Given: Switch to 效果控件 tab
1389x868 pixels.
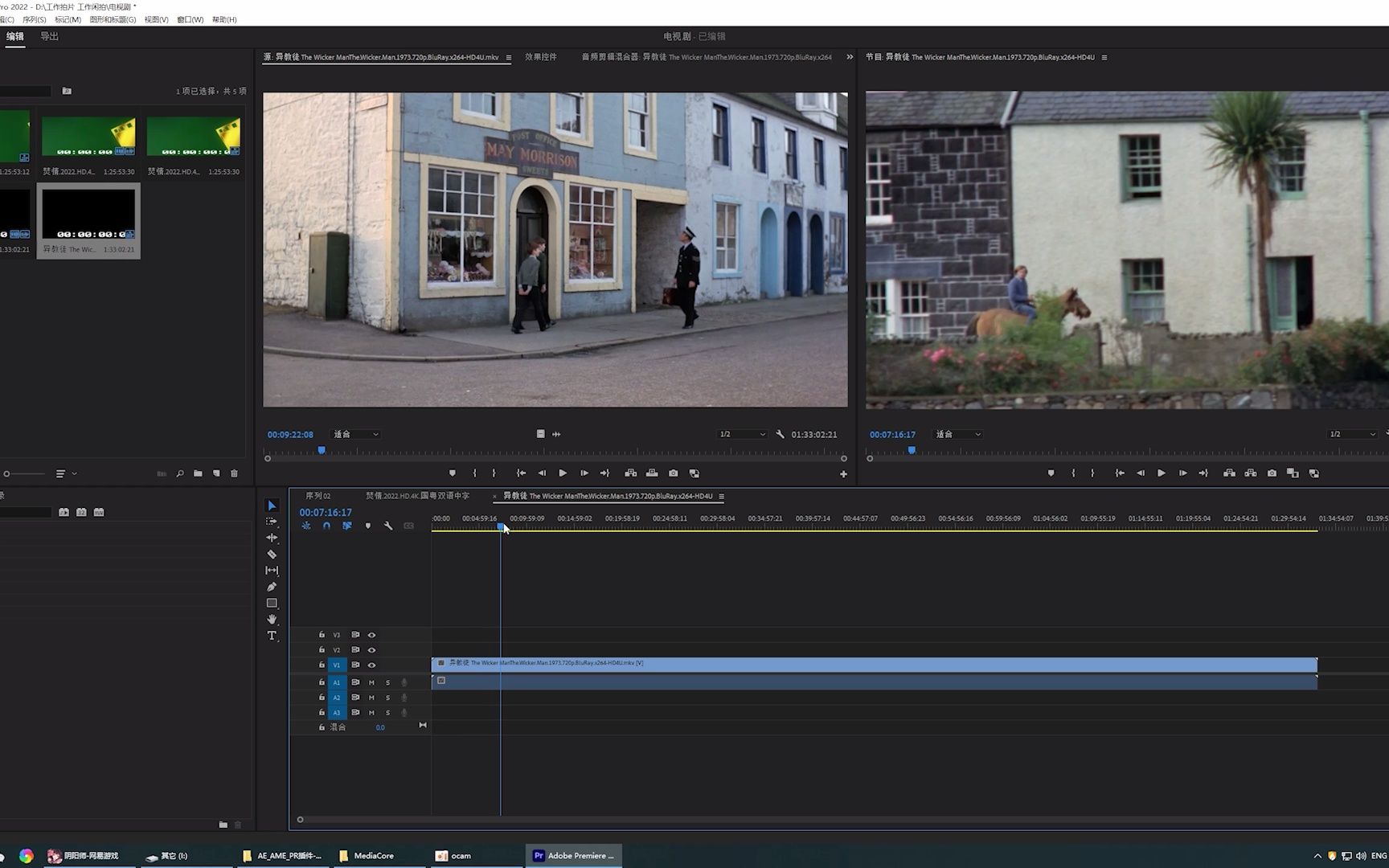Looking at the screenshot, I should pyautogui.click(x=541, y=57).
